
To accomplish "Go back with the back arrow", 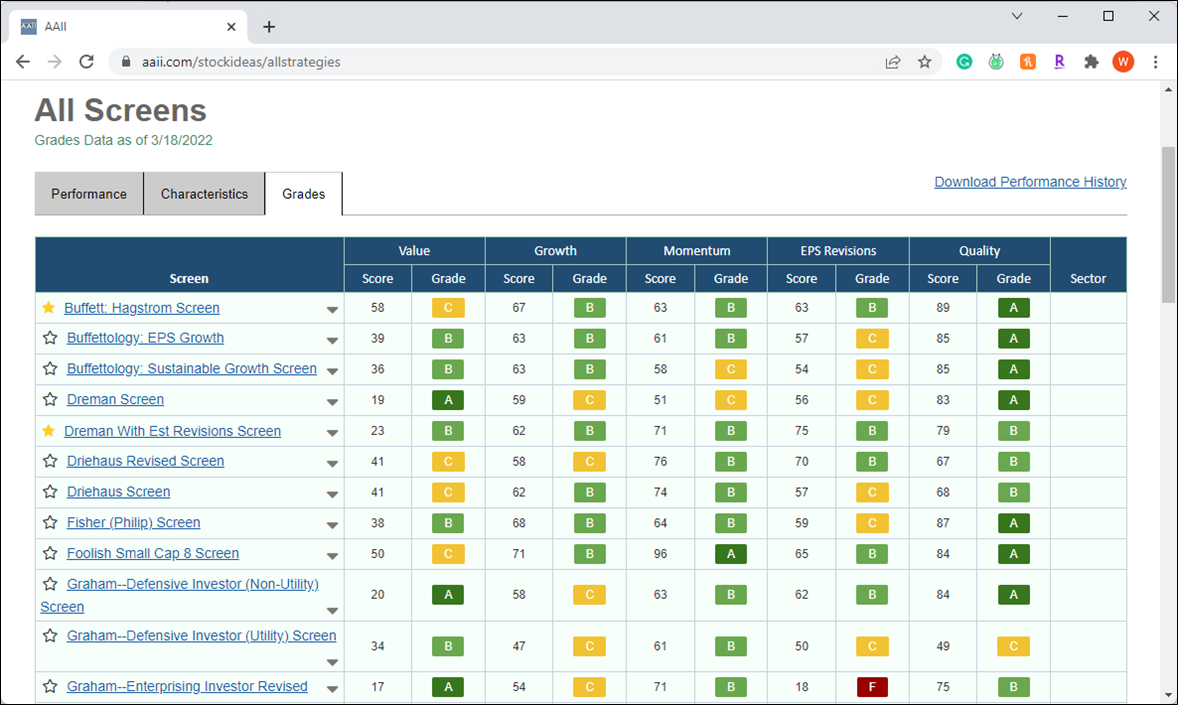I will coord(23,62).
